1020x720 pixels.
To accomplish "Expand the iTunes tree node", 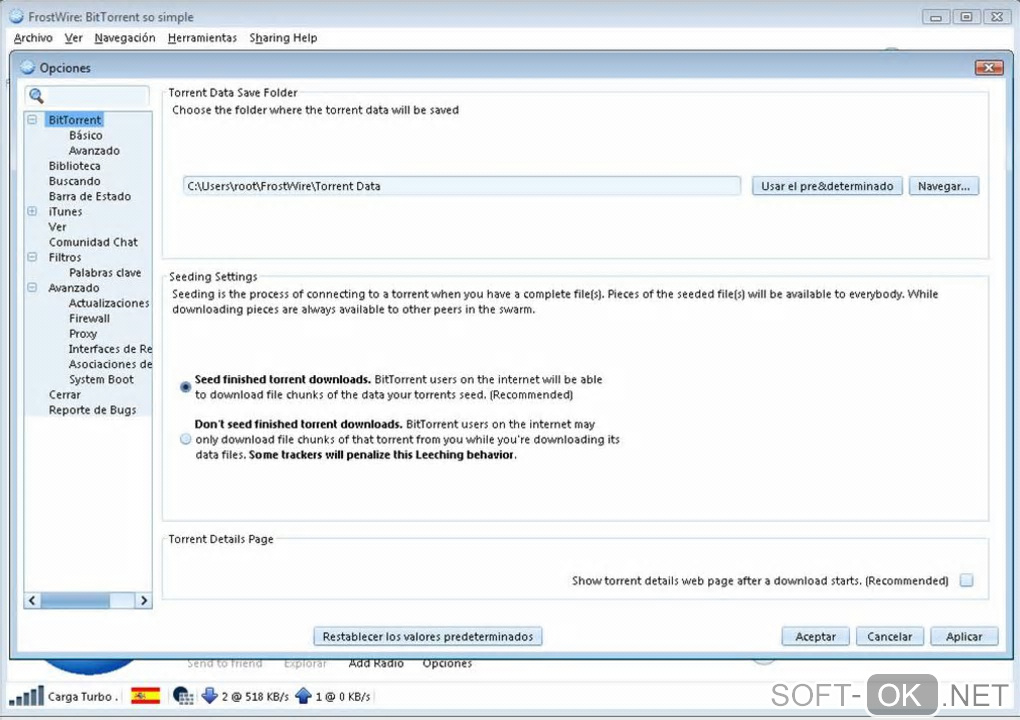I will pos(32,211).
